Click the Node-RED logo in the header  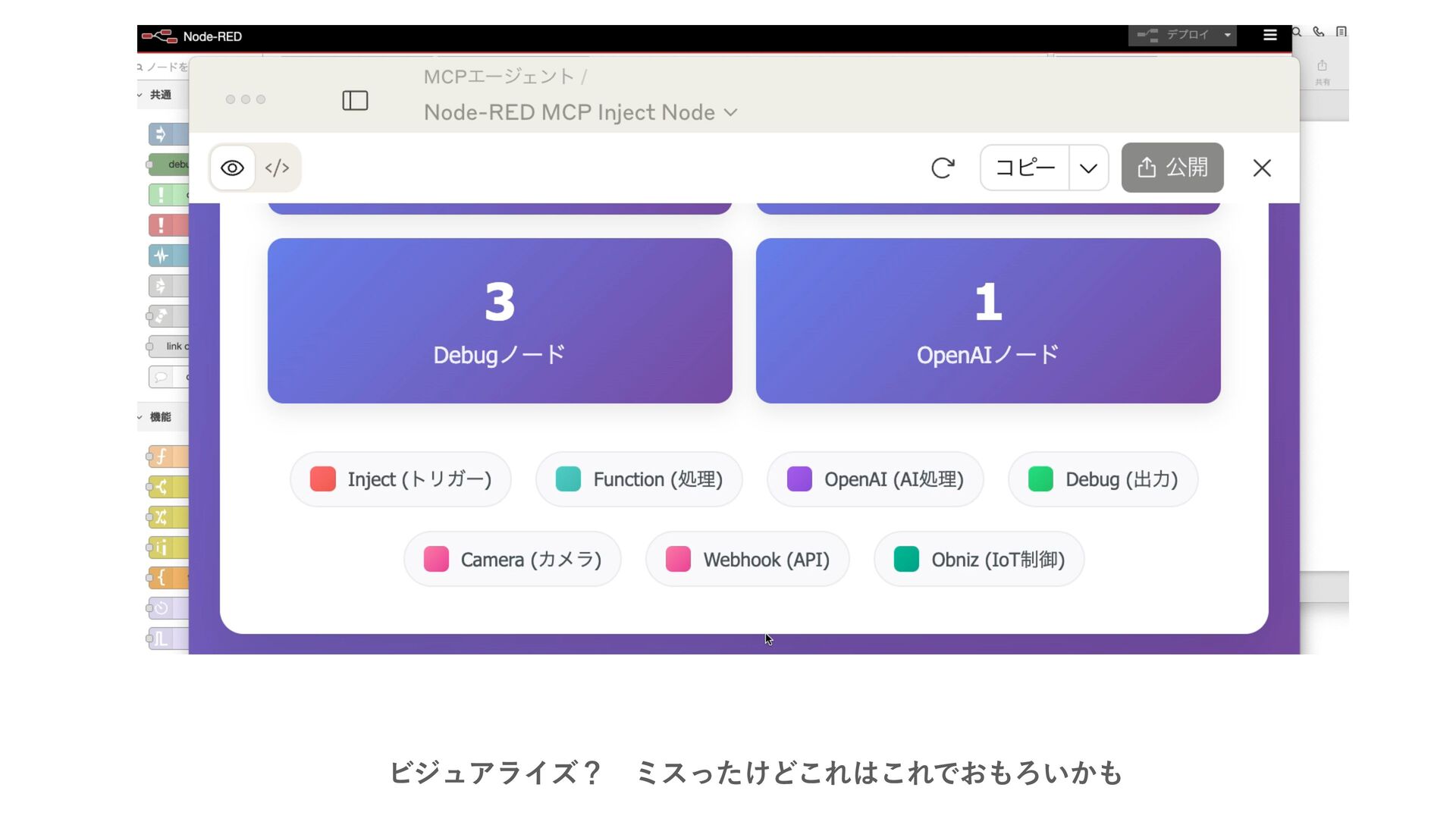pyautogui.click(x=159, y=36)
